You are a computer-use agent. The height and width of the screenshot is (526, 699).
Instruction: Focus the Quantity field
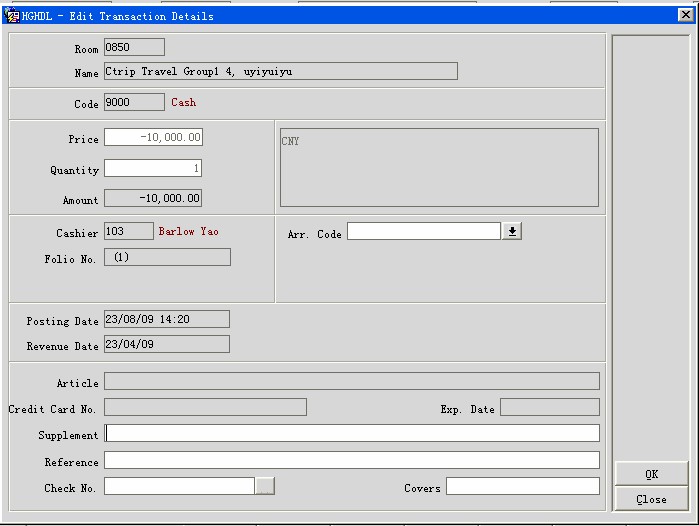pyautogui.click(x=153, y=168)
